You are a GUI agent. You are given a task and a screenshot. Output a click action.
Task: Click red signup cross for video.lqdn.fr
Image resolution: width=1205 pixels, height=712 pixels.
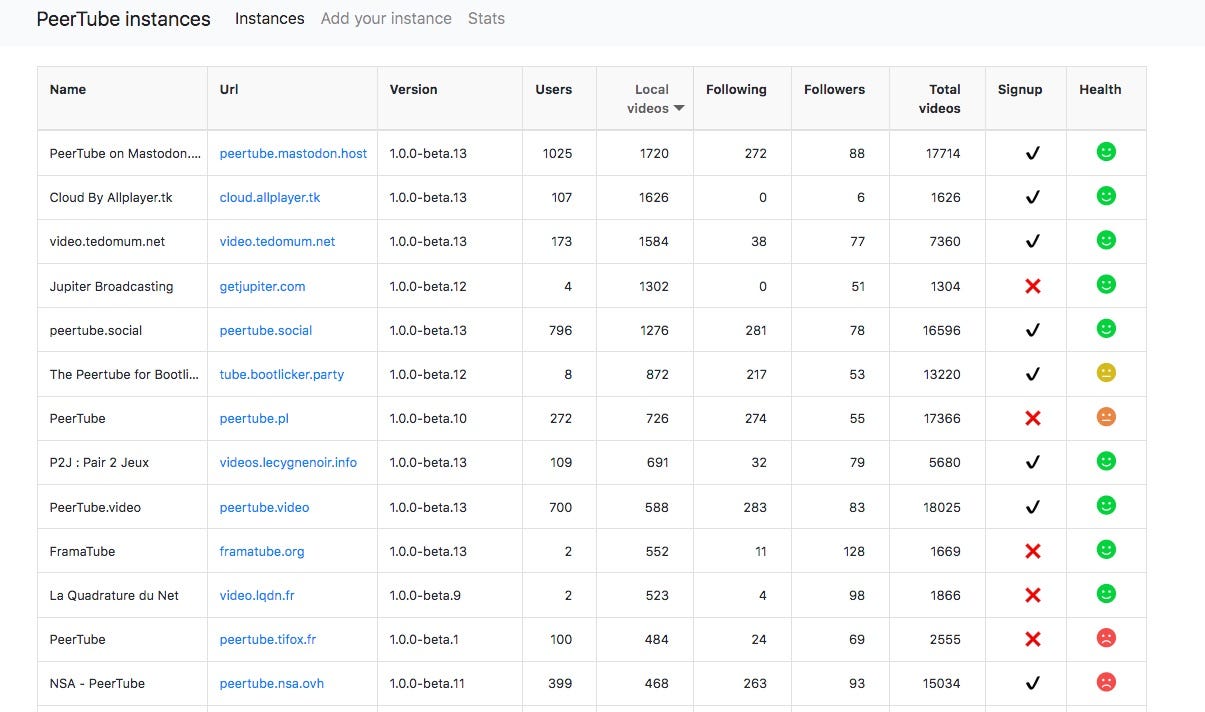[1033, 595]
